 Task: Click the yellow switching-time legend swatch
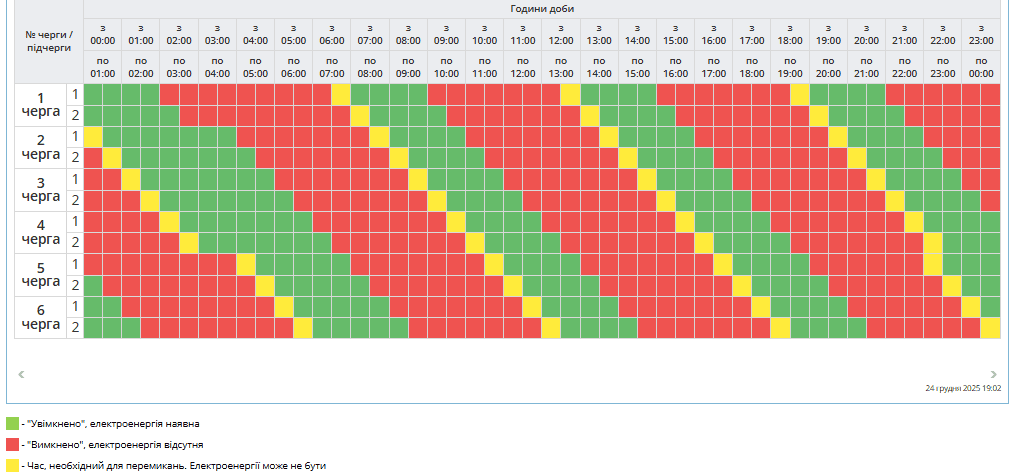point(12,465)
